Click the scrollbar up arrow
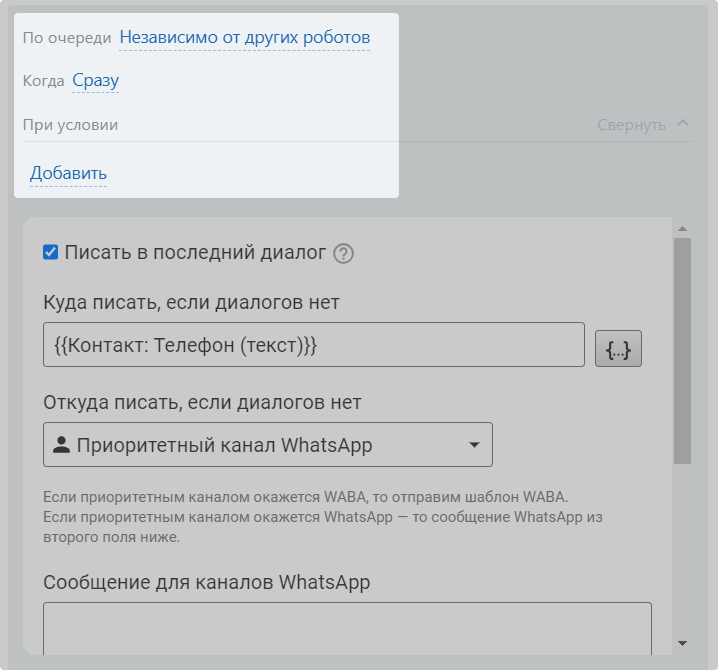The image size is (718, 670). tap(682, 228)
